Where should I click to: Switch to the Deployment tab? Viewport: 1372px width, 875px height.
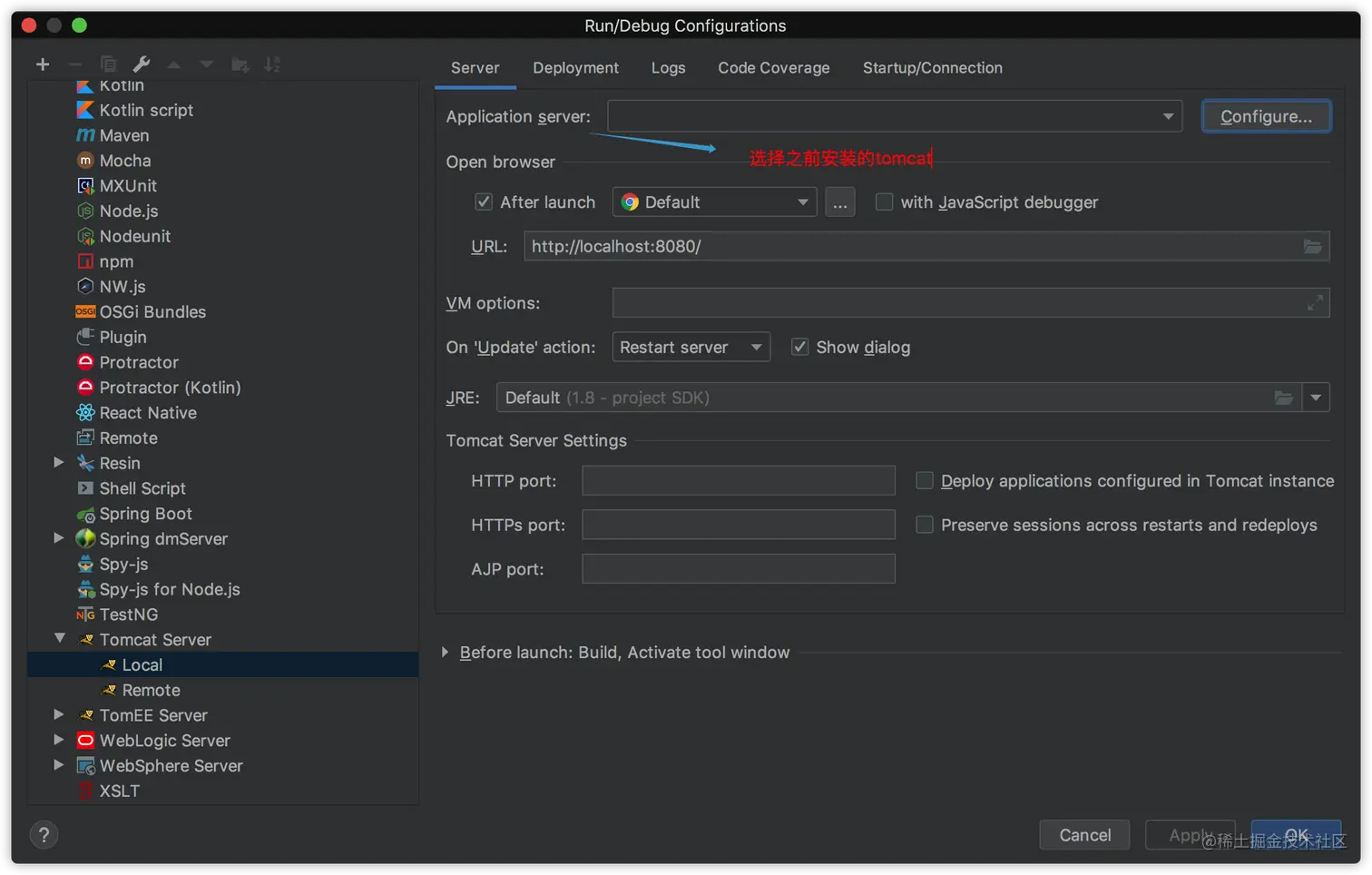(x=575, y=68)
